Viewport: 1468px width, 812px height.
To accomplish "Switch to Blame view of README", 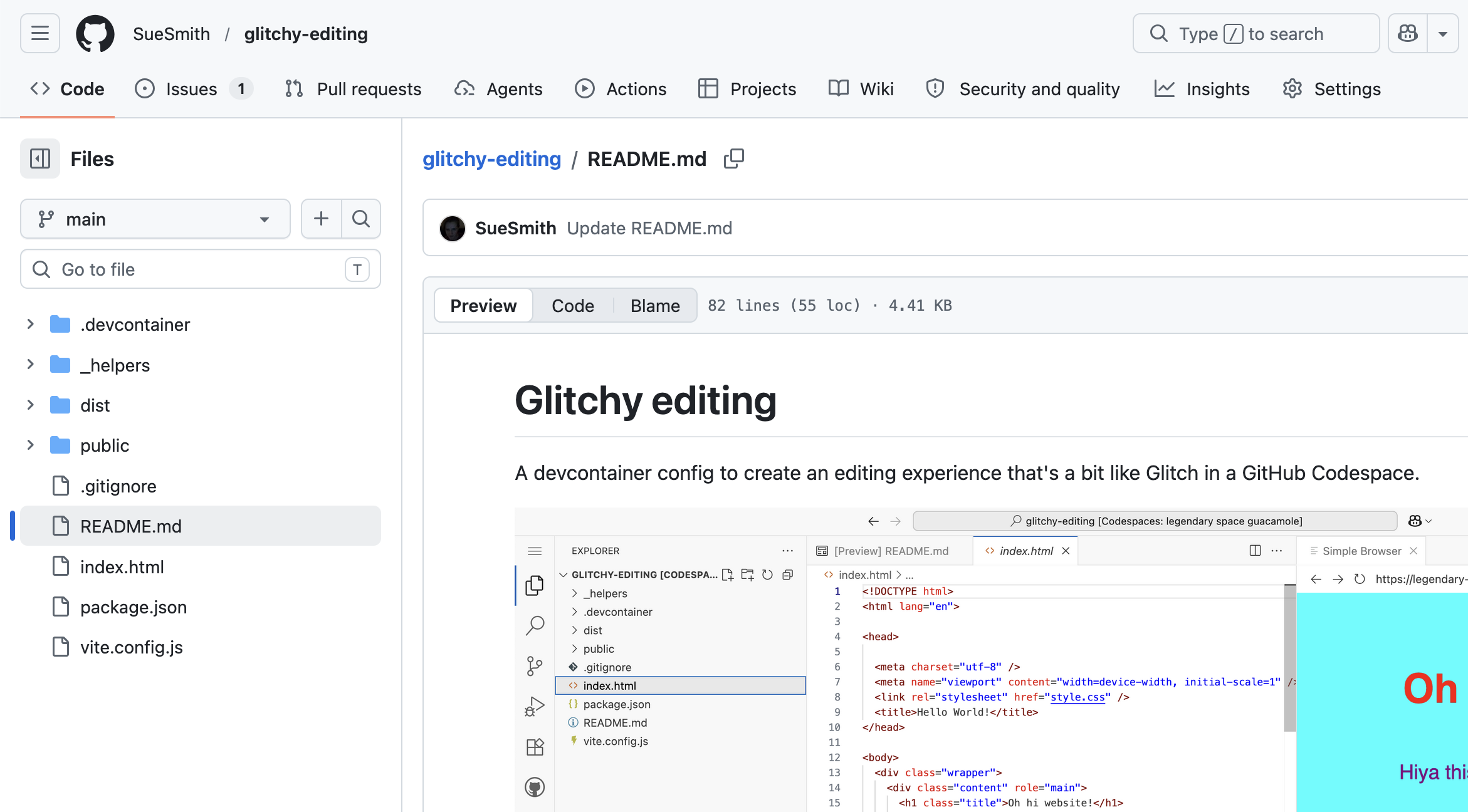I will 655,305.
